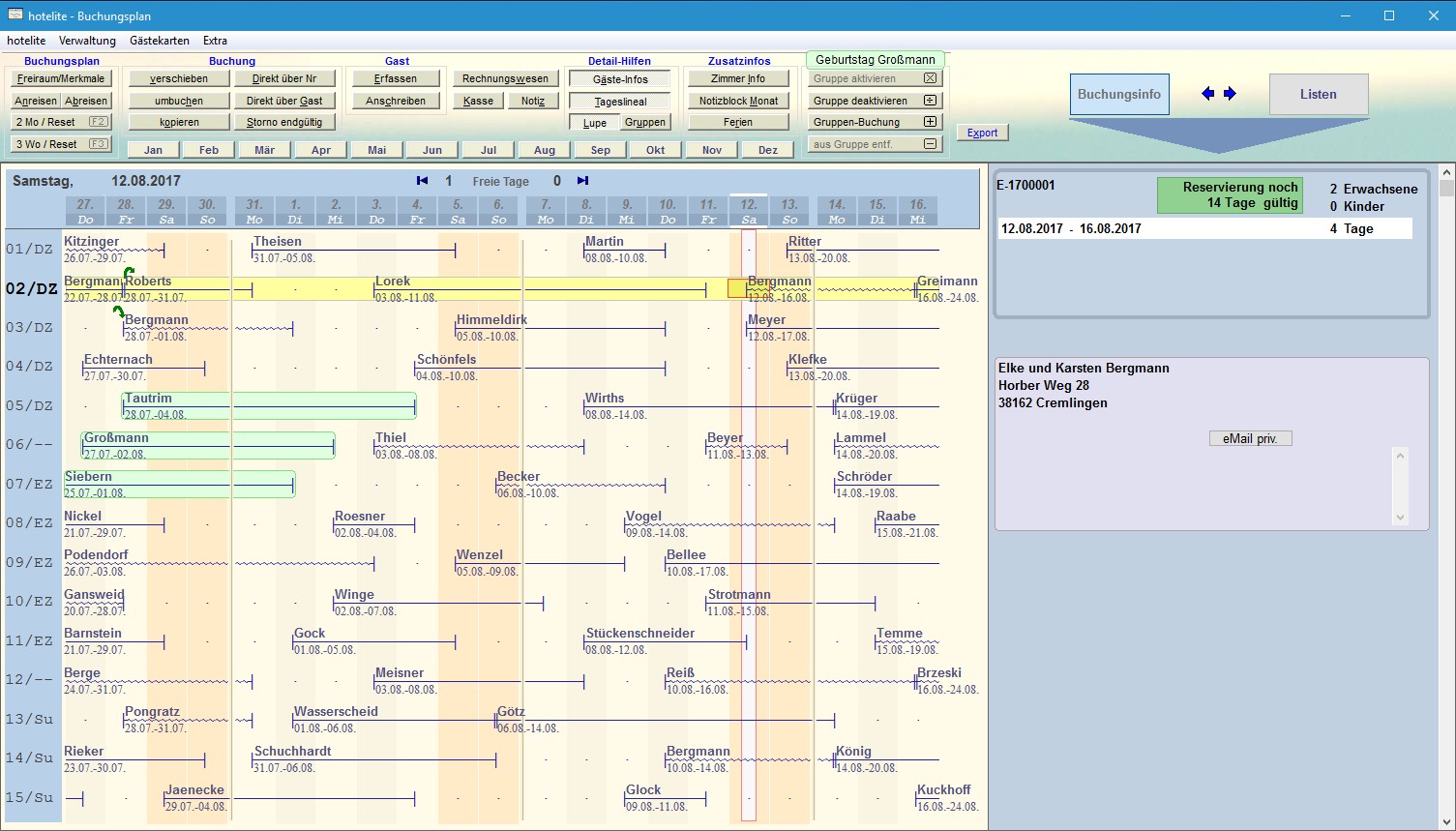This screenshot has height=831, width=1456.
Task: Jump to first free day using skip-back arrow
Action: [422, 181]
